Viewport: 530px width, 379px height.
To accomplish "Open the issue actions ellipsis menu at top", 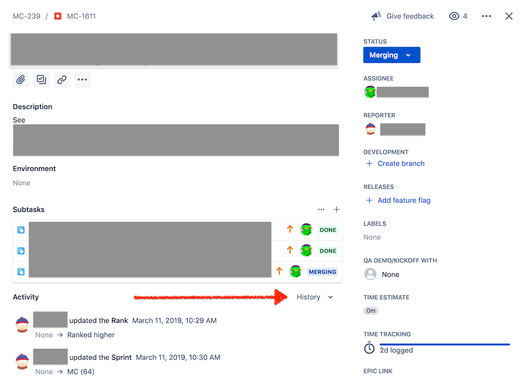I will click(x=486, y=16).
